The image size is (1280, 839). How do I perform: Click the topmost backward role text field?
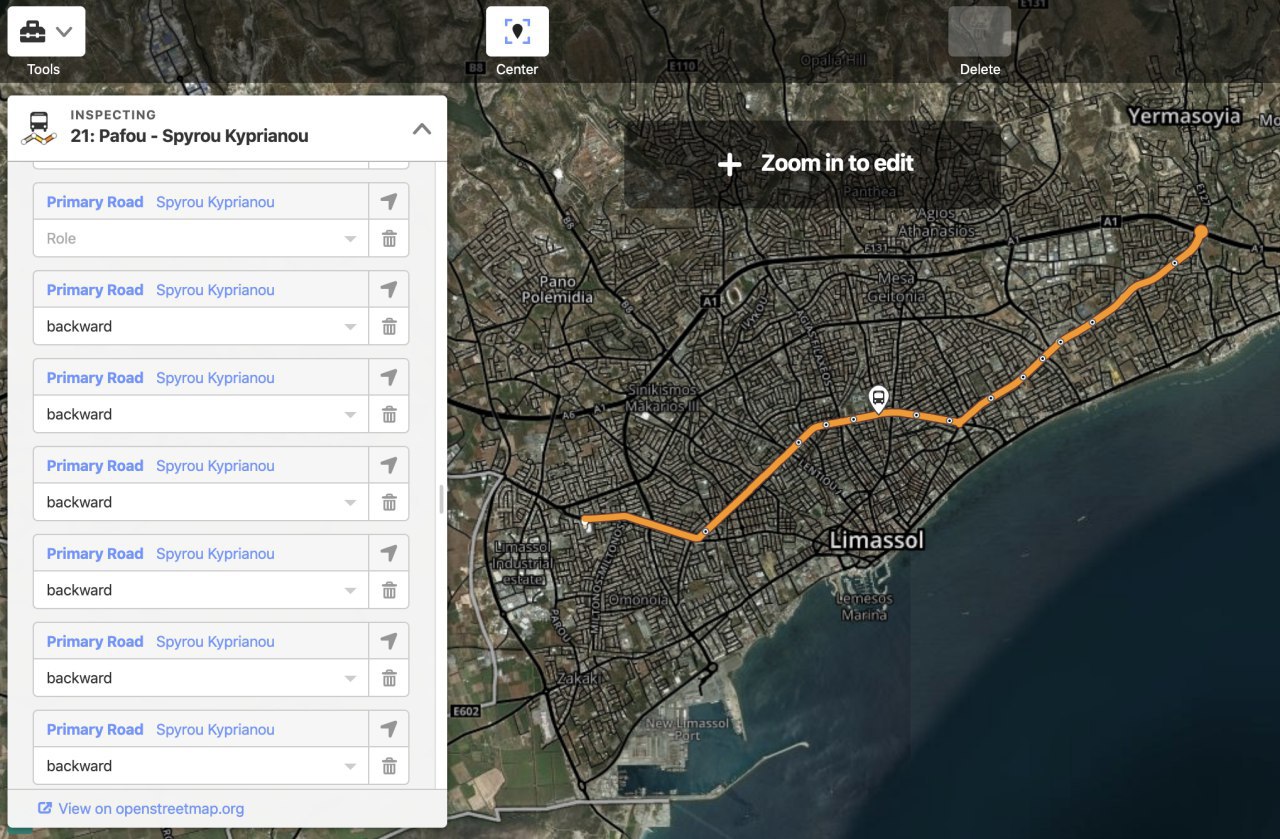(200, 327)
